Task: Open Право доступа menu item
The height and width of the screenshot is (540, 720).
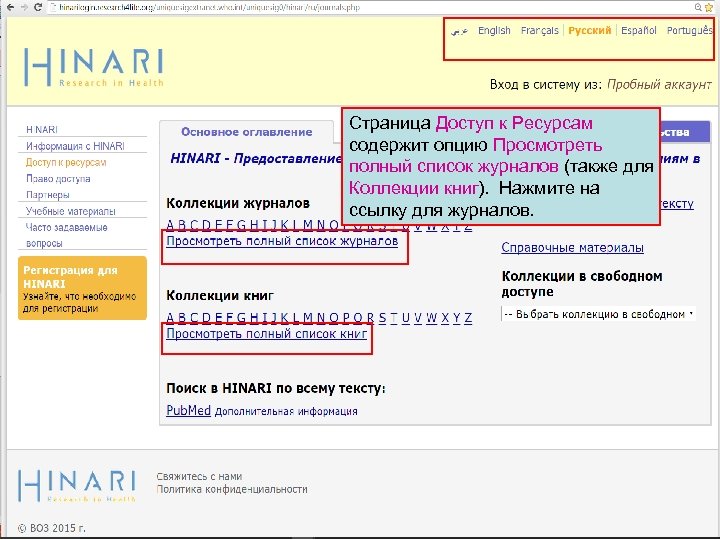Action: (58, 179)
